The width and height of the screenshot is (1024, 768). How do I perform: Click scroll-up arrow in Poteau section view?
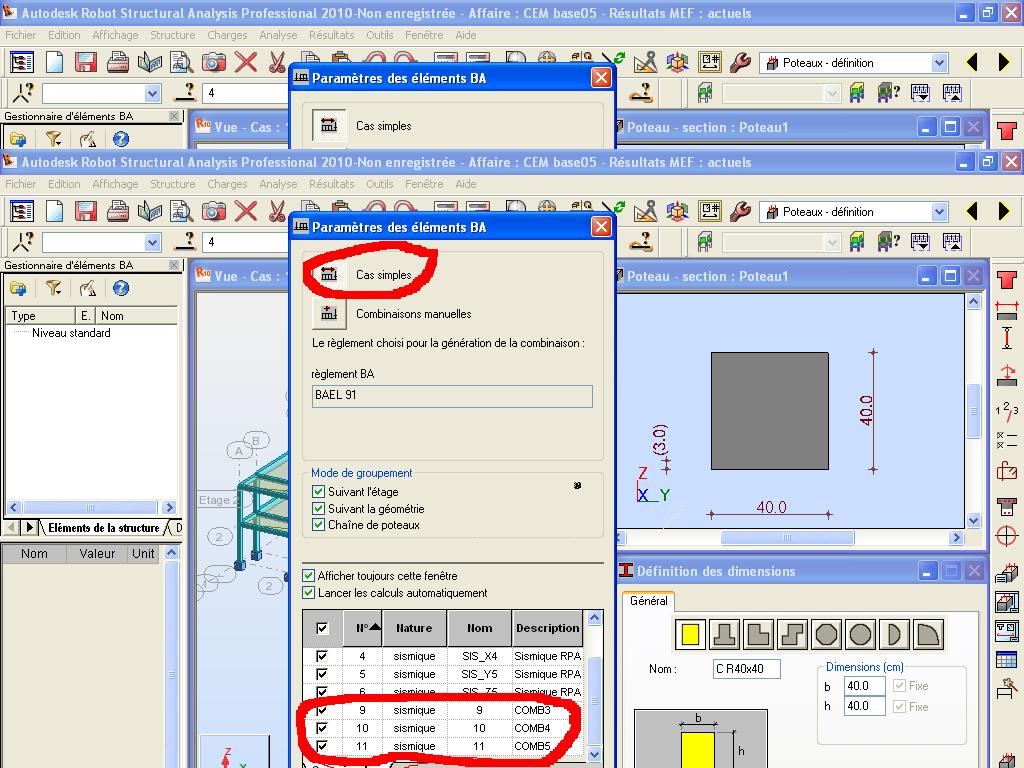[974, 302]
